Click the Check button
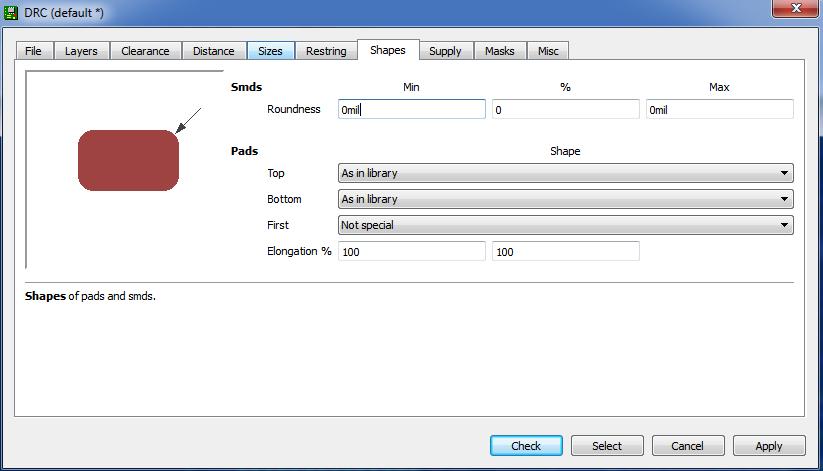 [526, 445]
